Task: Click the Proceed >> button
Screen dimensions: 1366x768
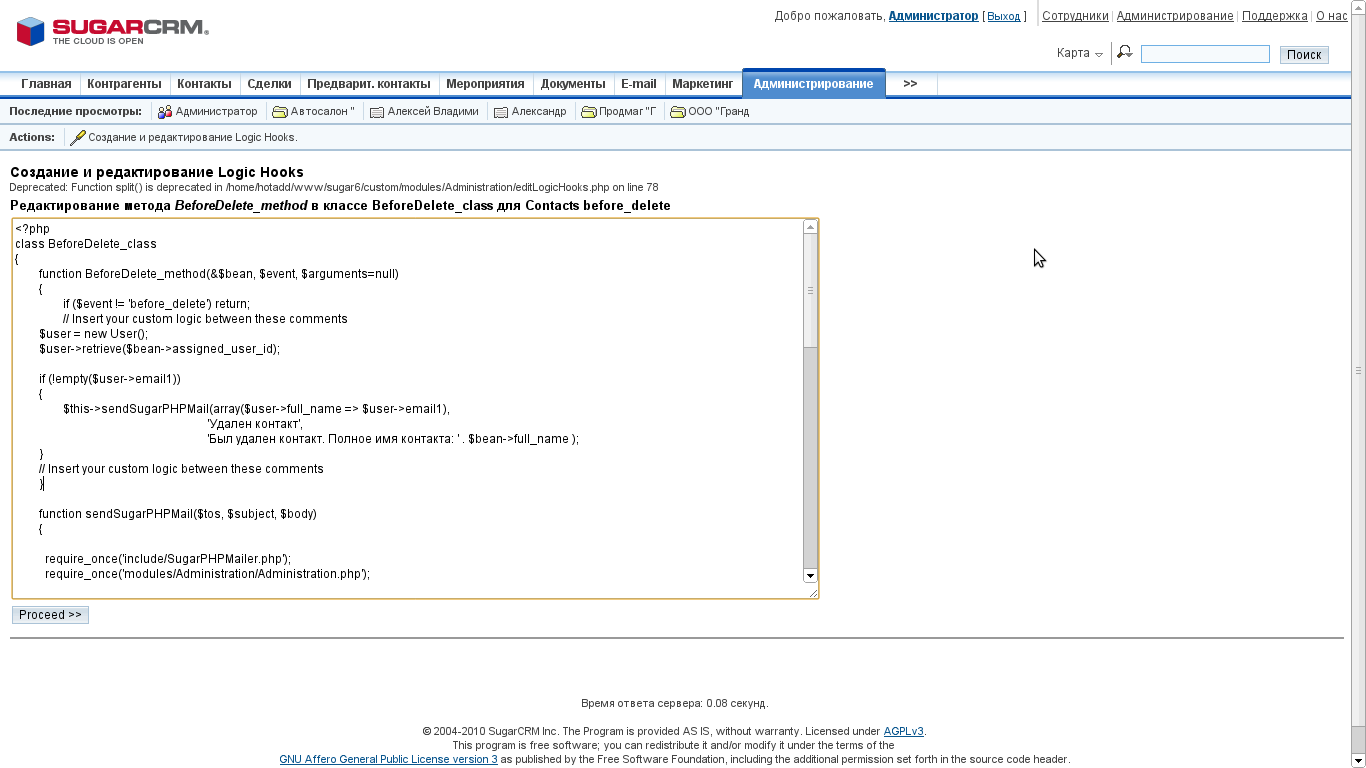Action: 50,615
